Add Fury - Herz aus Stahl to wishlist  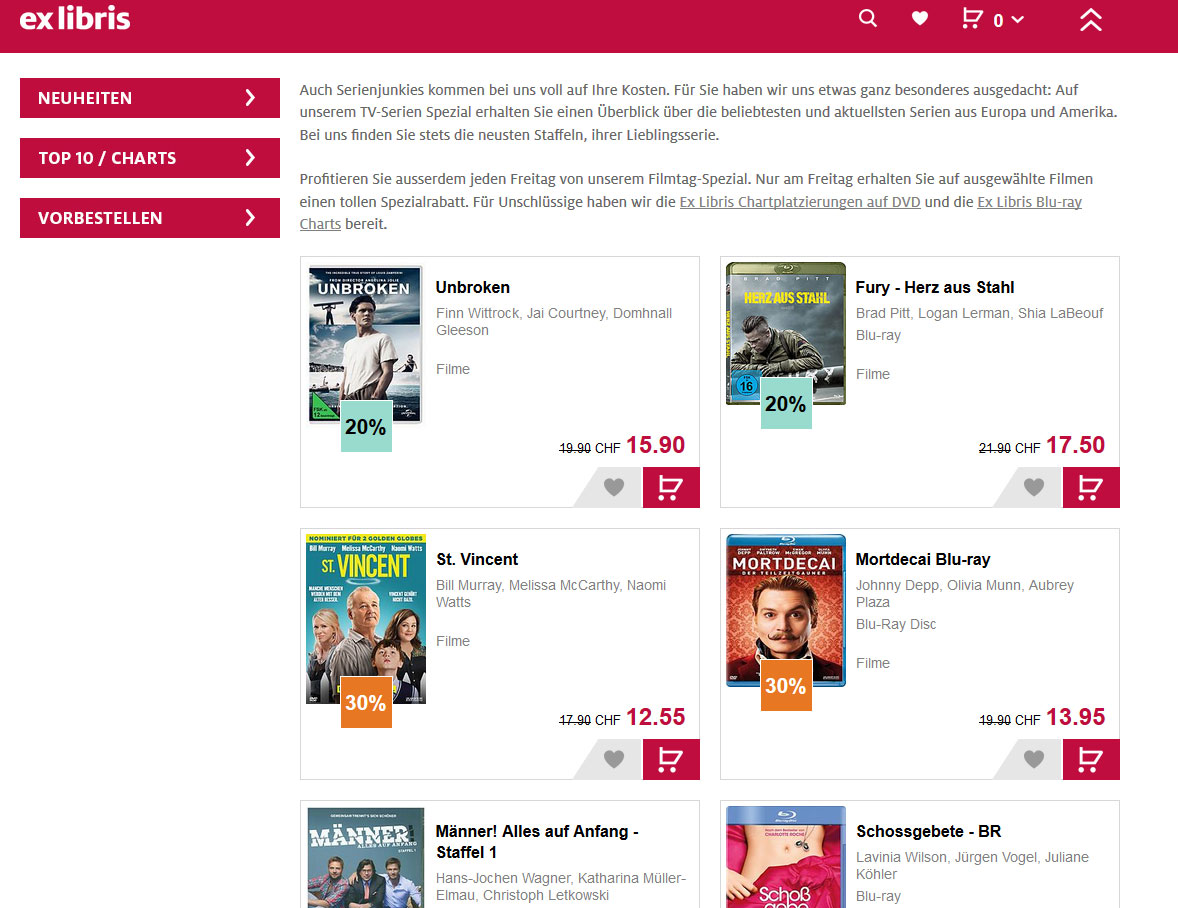click(x=1034, y=487)
